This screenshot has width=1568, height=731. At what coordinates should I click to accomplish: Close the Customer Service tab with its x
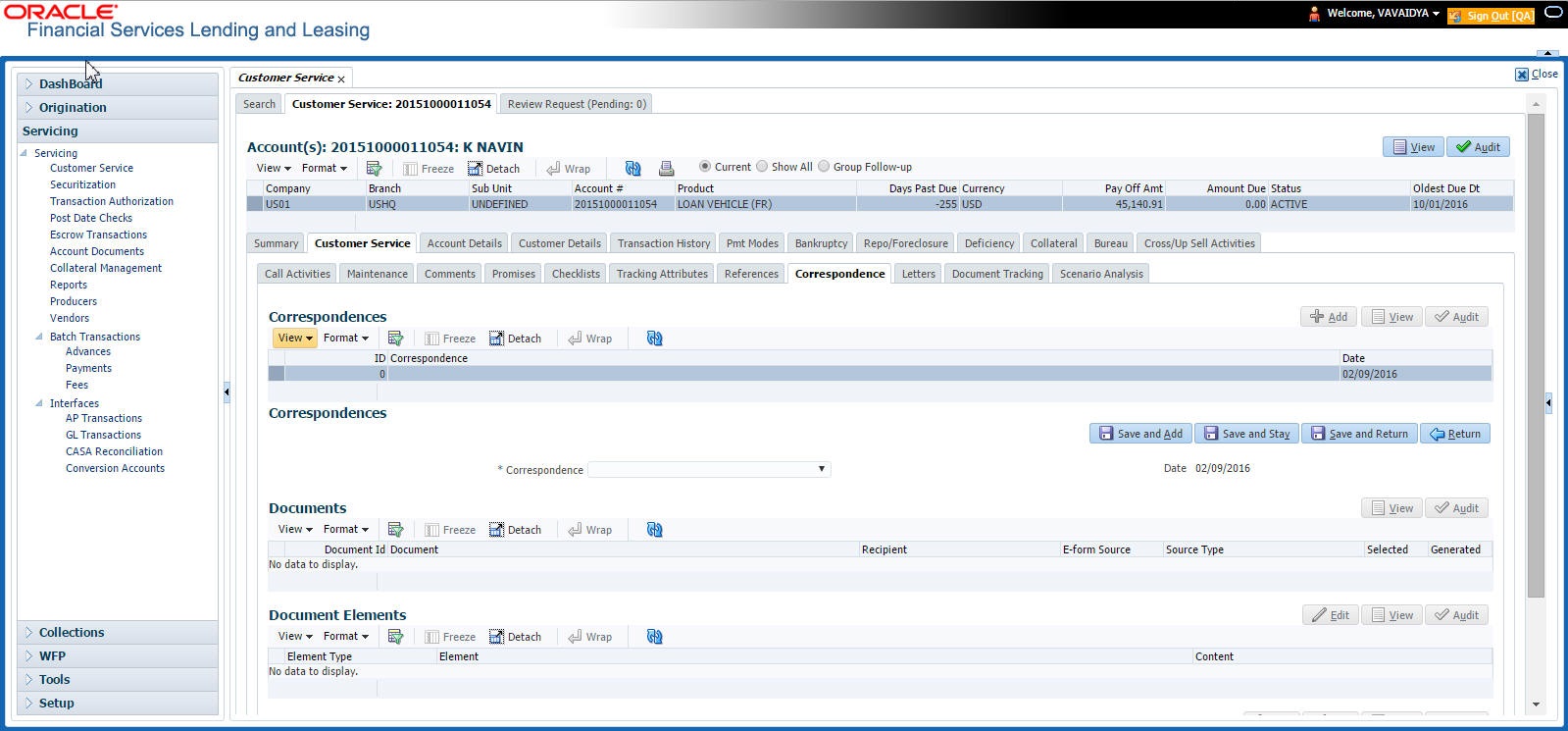point(341,78)
